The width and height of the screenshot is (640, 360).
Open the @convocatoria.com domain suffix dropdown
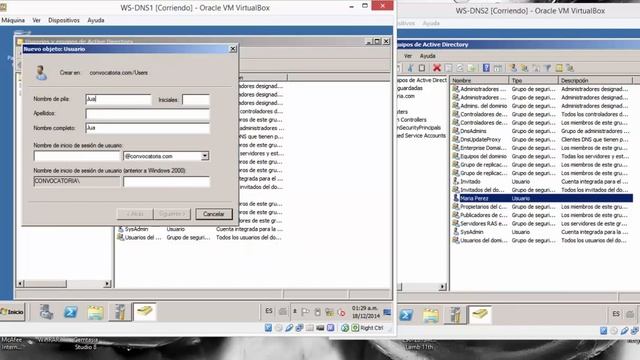(x=204, y=156)
